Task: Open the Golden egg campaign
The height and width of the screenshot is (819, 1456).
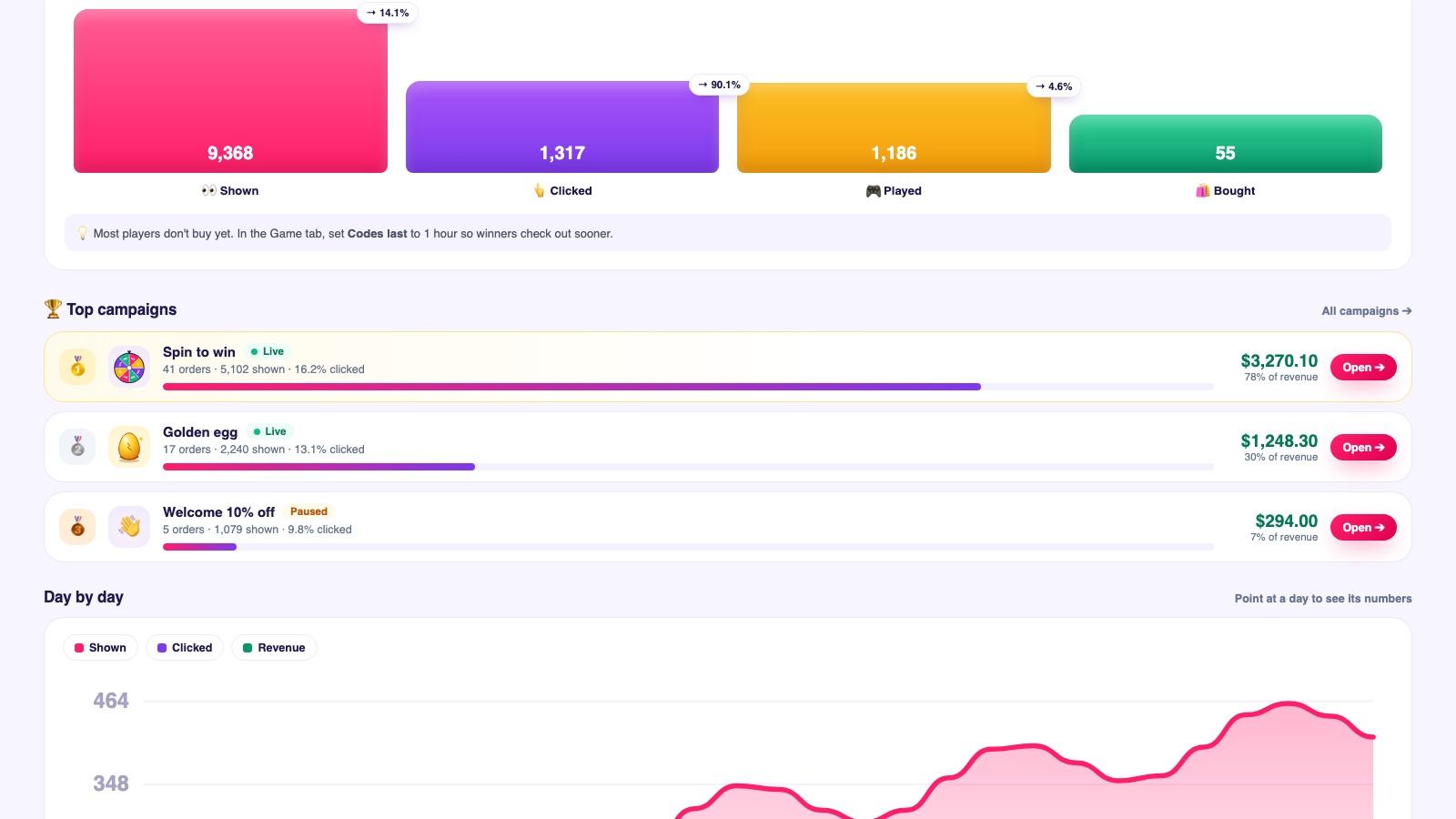Action: [1363, 448]
